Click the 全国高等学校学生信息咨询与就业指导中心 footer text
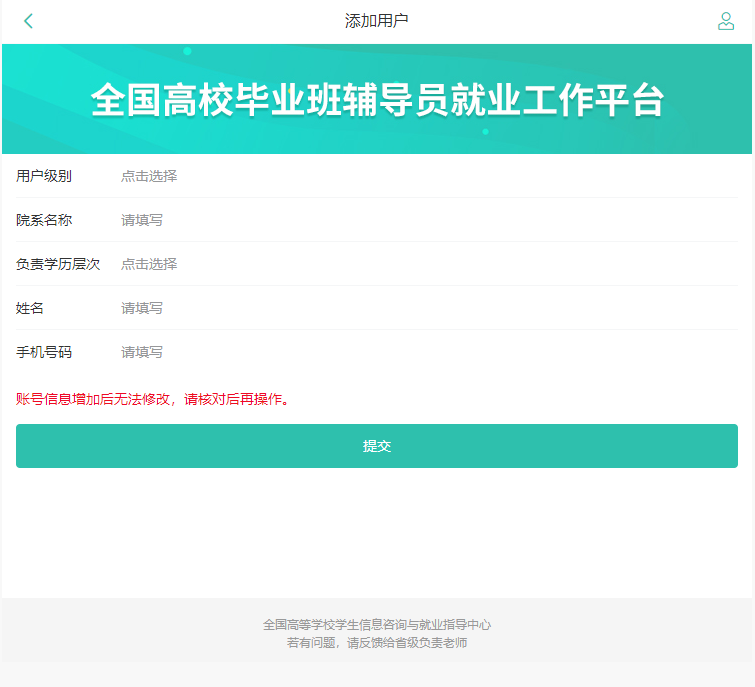The height and width of the screenshot is (687, 755). (377, 624)
